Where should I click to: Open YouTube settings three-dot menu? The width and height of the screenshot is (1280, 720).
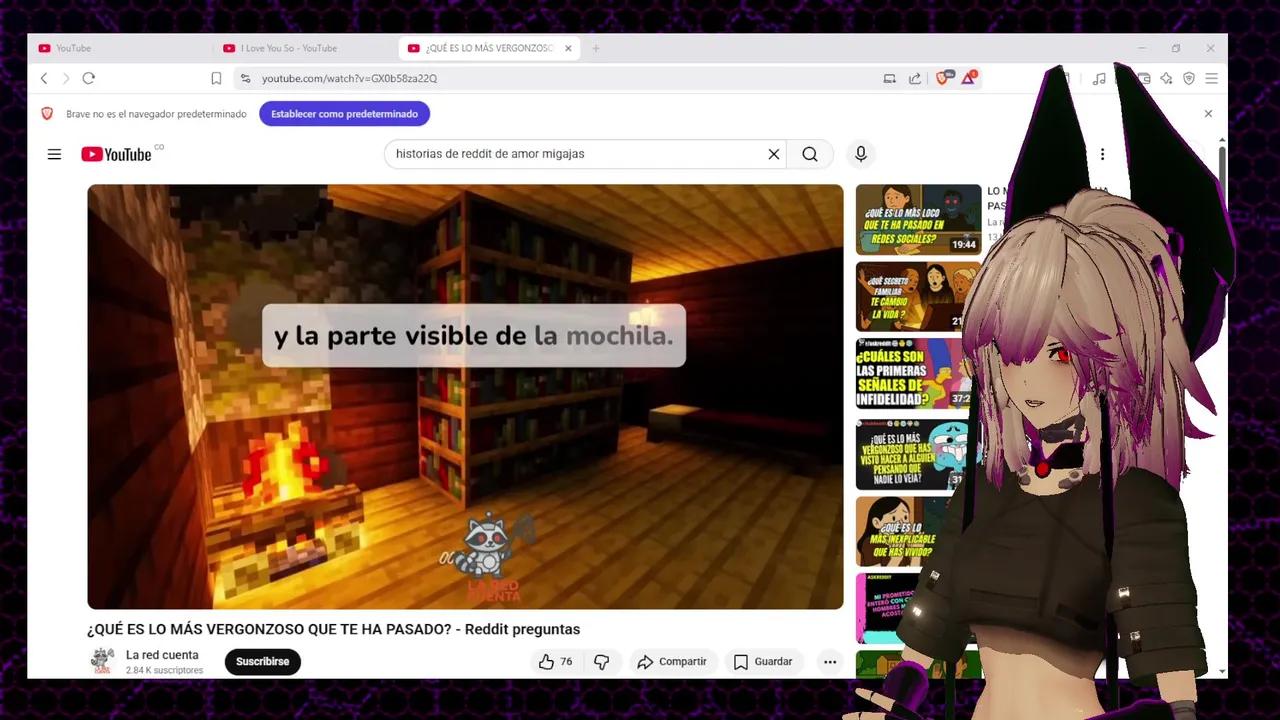1102,154
